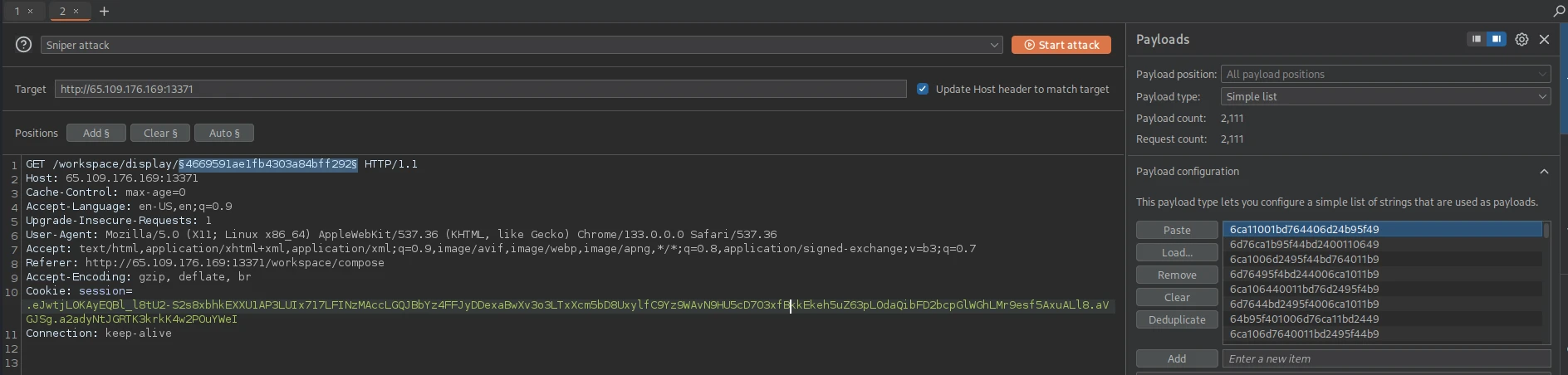
Task: Close Intruder tab 2 using its x
Action: click(76, 12)
